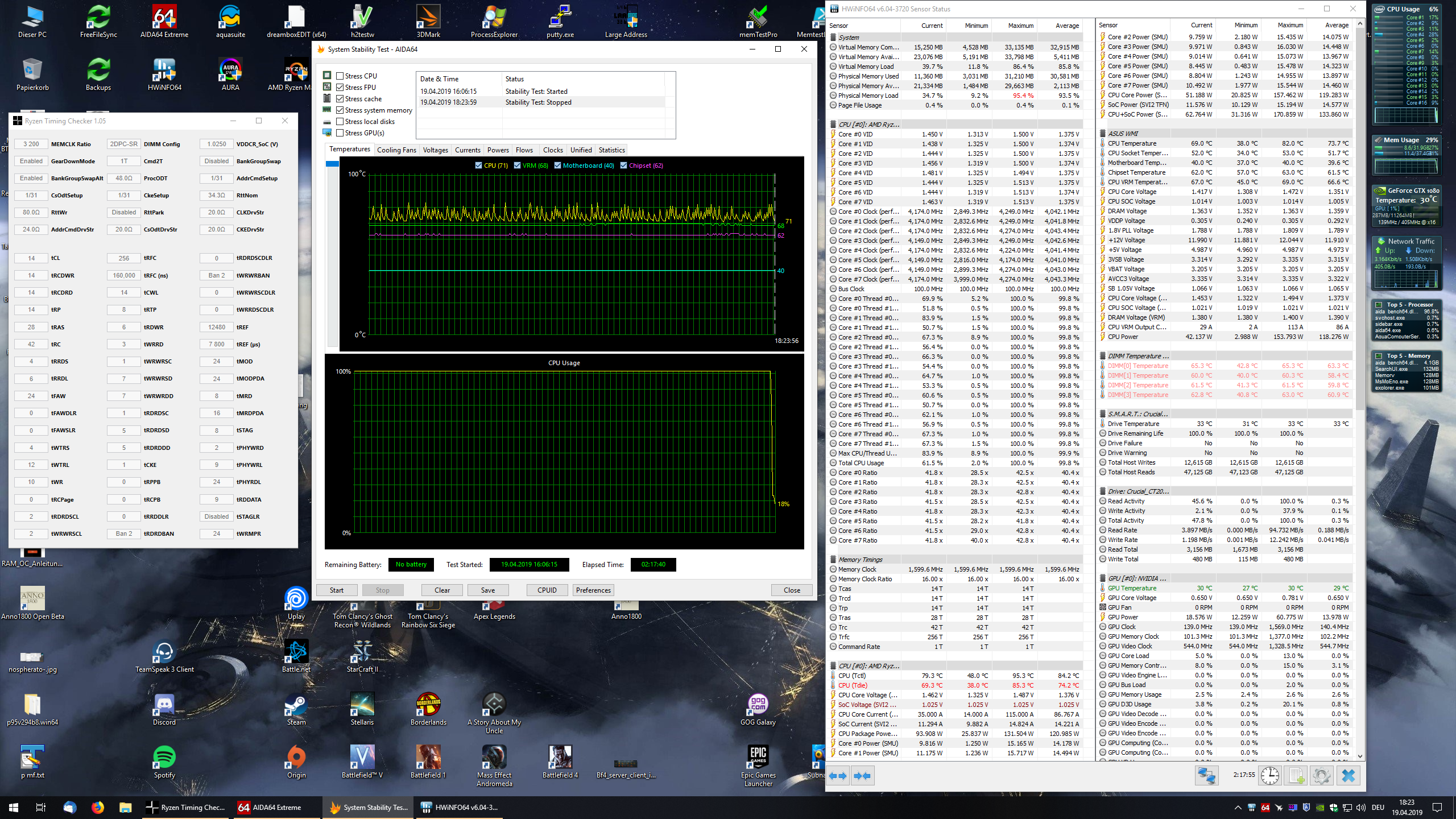
Task: Open HWiNFO sensor settings gear icon
Action: pyautogui.click(x=1321, y=776)
